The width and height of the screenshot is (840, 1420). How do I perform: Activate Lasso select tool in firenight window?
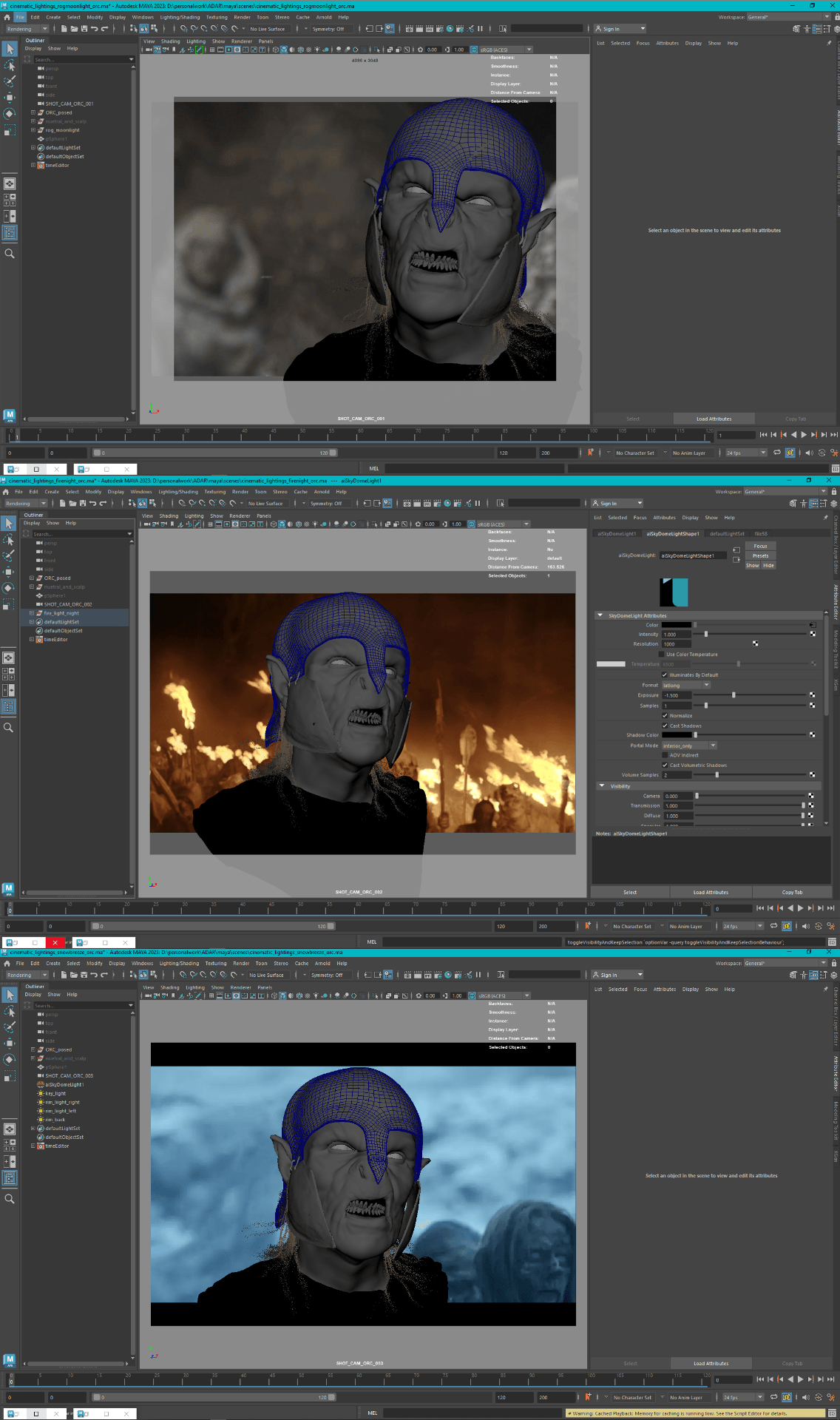pyautogui.click(x=10, y=539)
